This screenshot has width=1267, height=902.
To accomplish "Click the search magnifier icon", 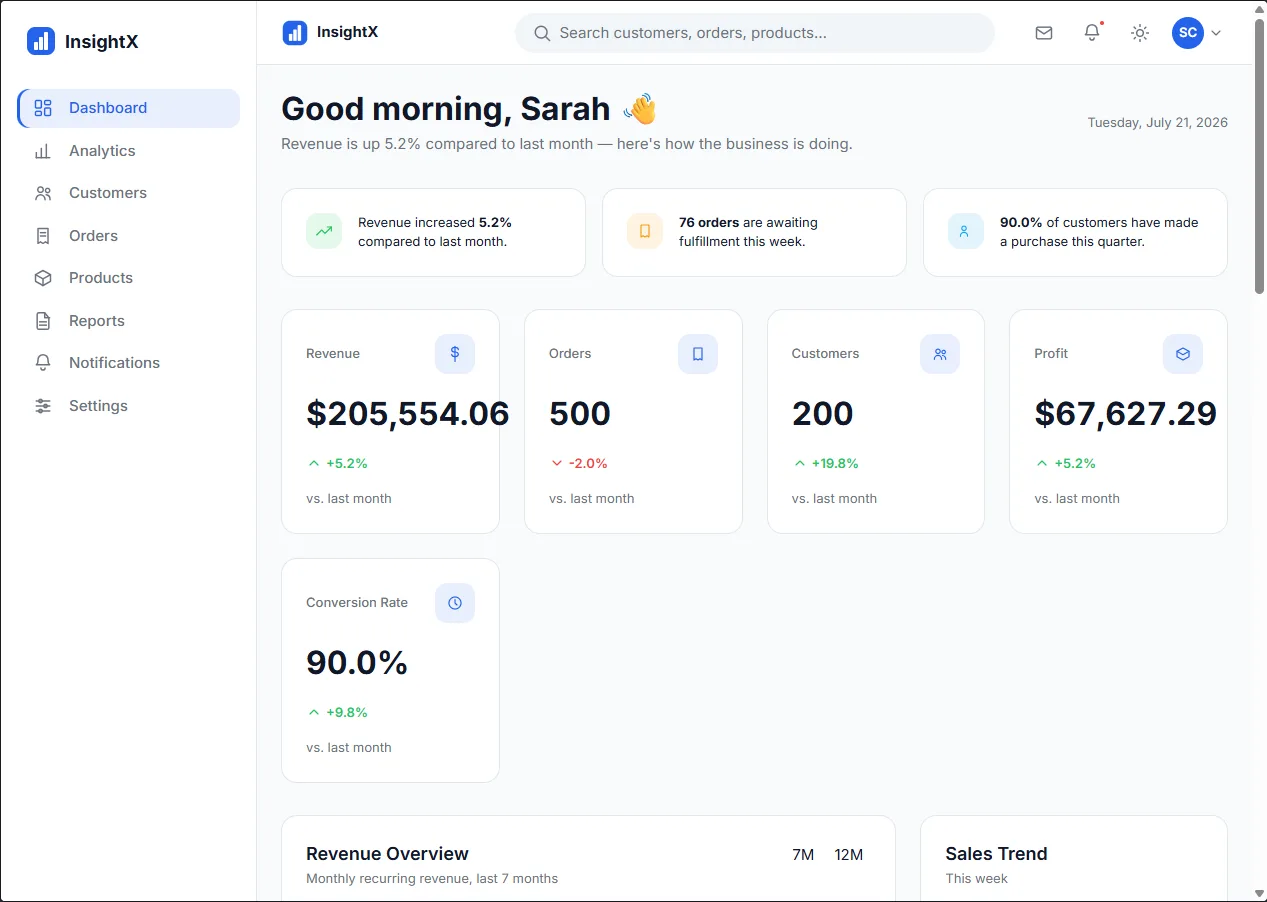I will pos(542,33).
